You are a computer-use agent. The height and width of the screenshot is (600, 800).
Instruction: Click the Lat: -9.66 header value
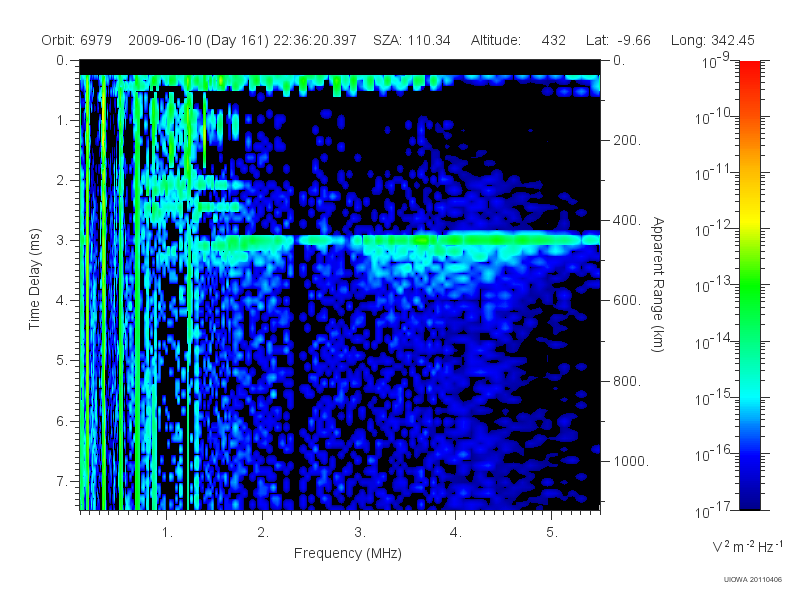pyautogui.click(x=618, y=40)
